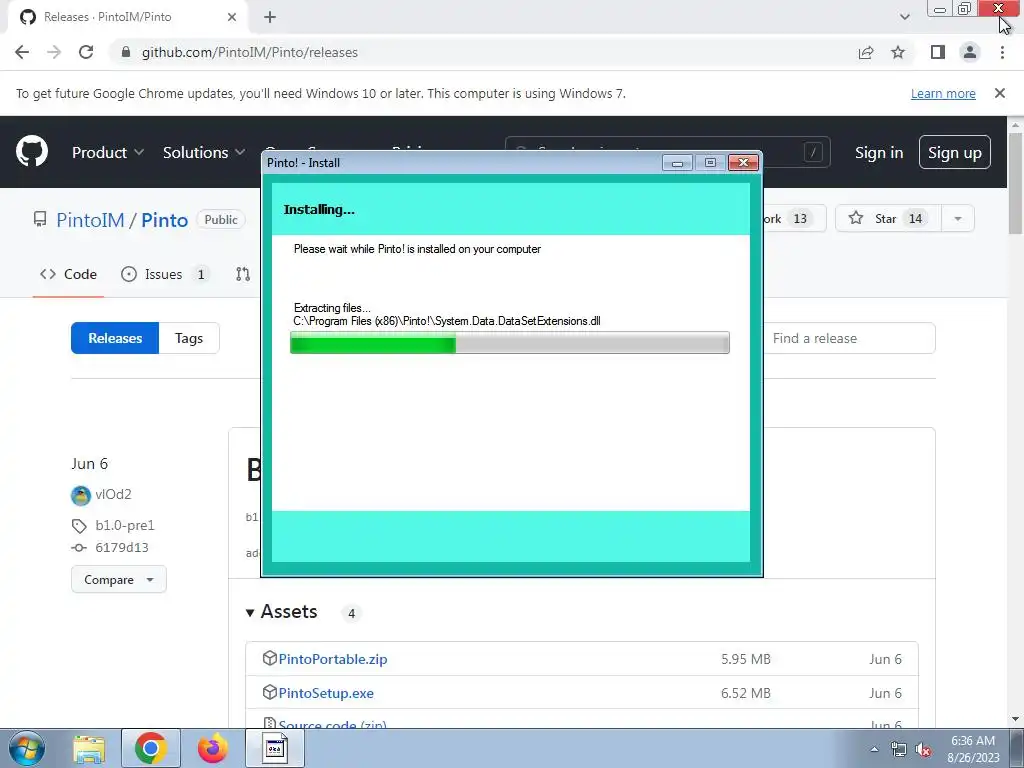Bookmark this page with the star icon
Image resolution: width=1024 pixels, height=768 pixels.
898,52
